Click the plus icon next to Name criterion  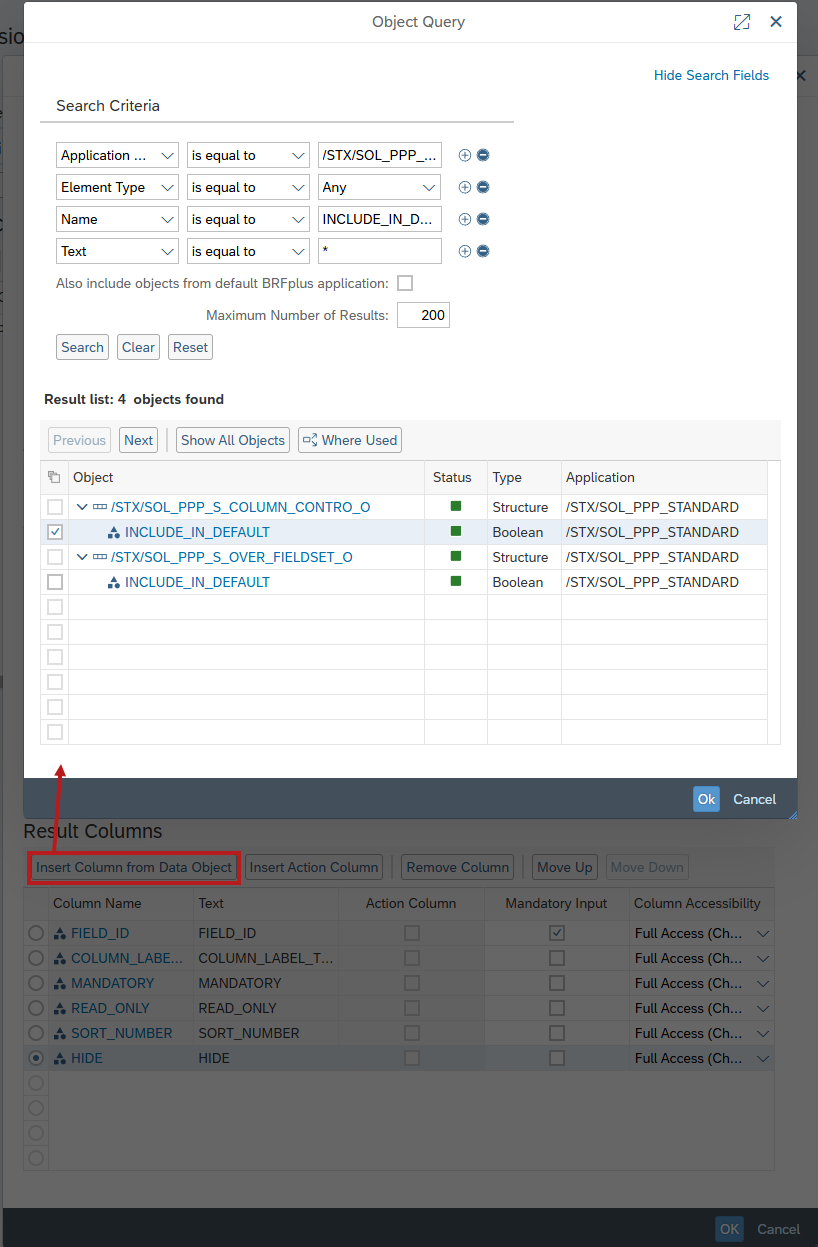[x=464, y=219]
